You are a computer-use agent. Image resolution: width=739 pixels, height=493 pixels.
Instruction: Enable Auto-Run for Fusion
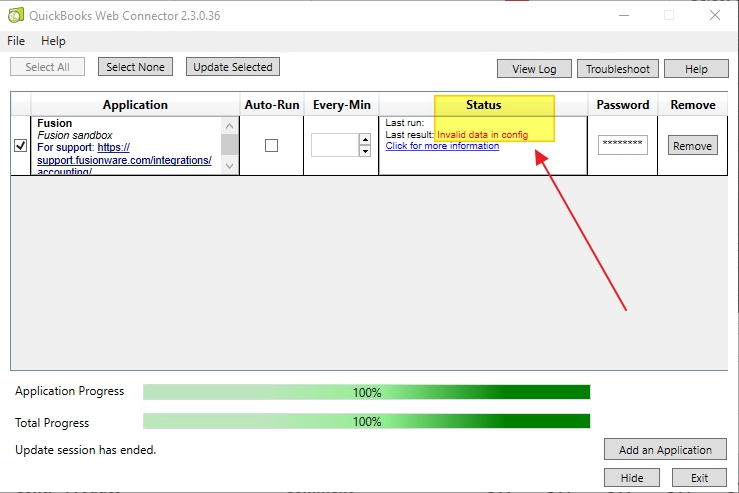(271, 146)
